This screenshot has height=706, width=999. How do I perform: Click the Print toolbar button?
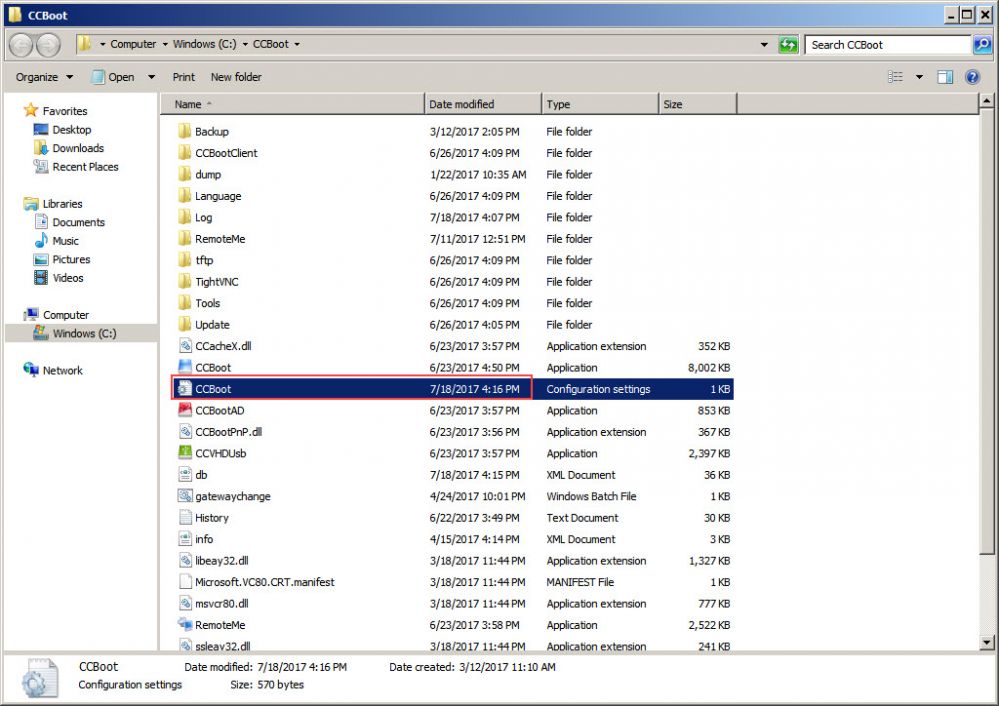(184, 77)
